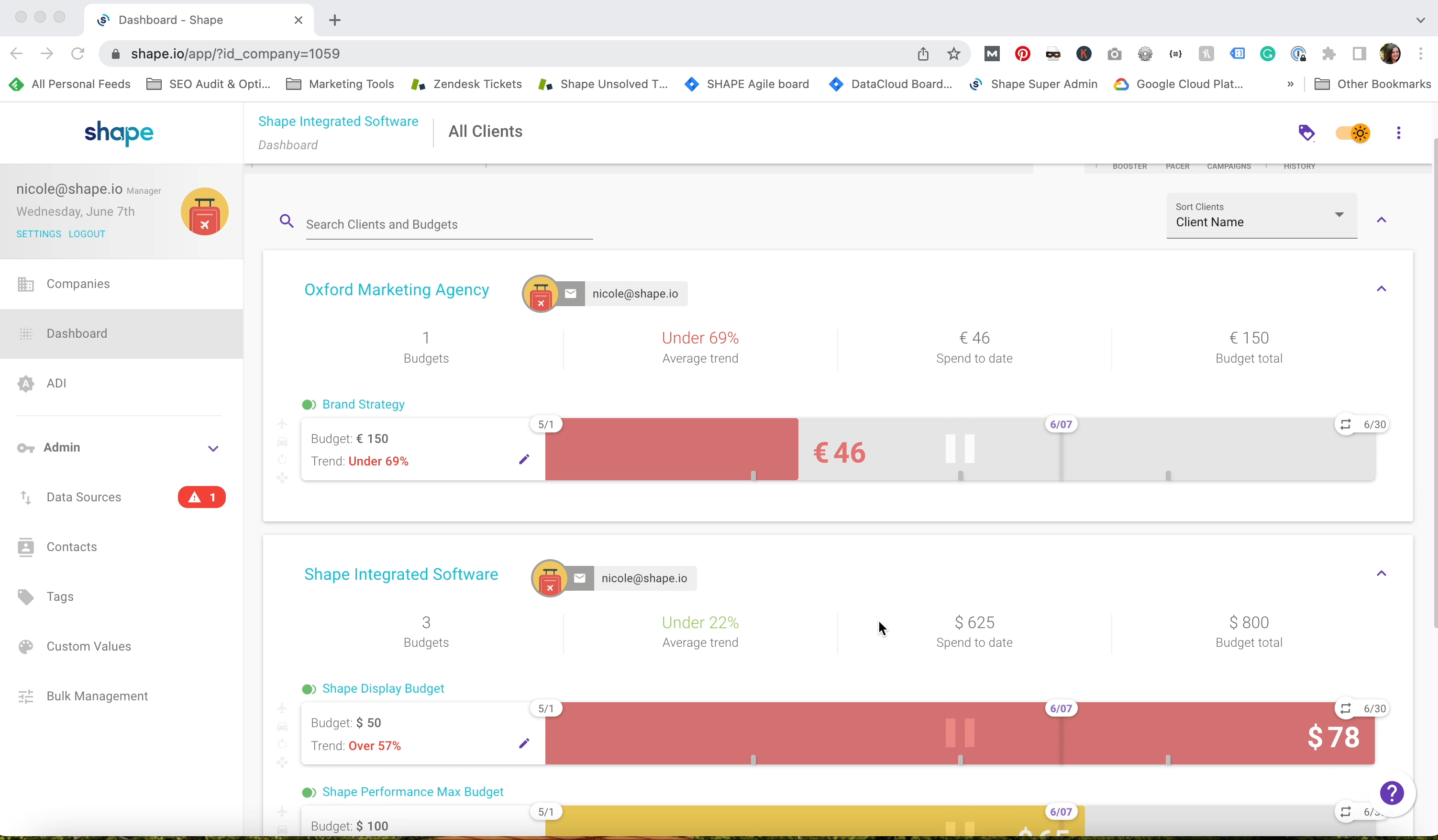Click the airplane icon beside Shape Display Budget
The width and height of the screenshot is (1438, 840).
[x=282, y=707]
